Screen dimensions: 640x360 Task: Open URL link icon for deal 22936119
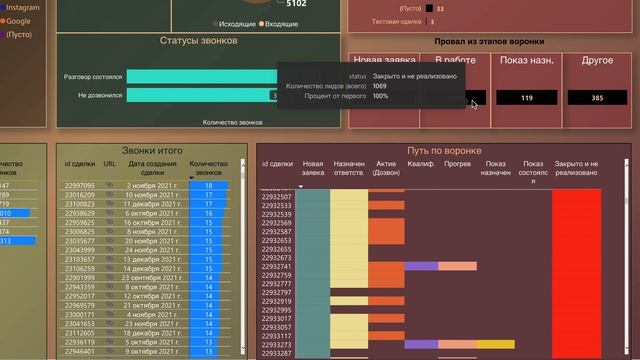(x=109, y=342)
